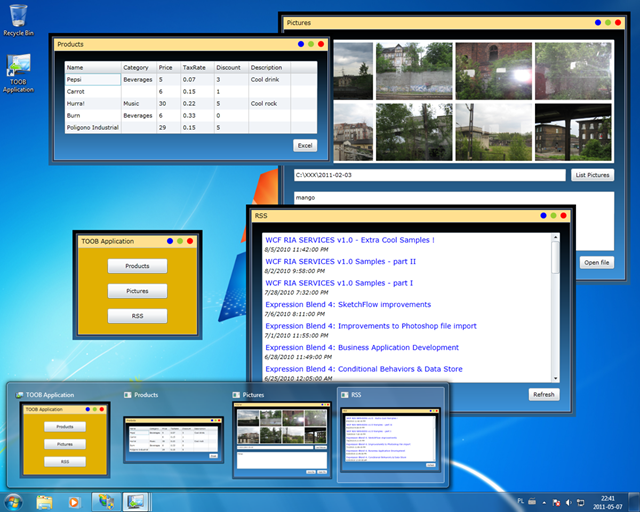Viewport: 640px width, 512px height.
Task: Show hidden tray icons arrow
Action: tap(544, 503)
